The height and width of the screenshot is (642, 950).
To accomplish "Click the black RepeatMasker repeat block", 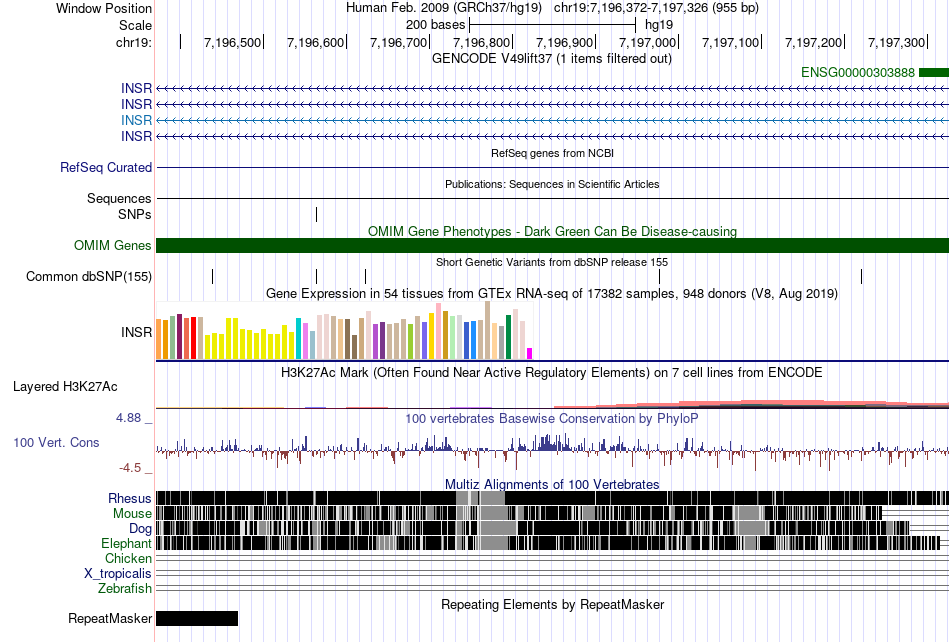I will click(197, 618).
